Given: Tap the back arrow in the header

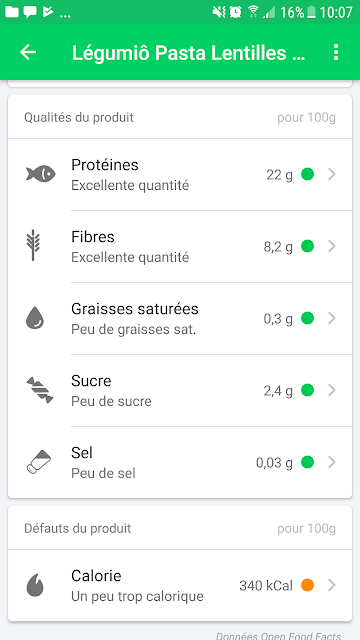Looking at the screenshot, I should [28, 52].
